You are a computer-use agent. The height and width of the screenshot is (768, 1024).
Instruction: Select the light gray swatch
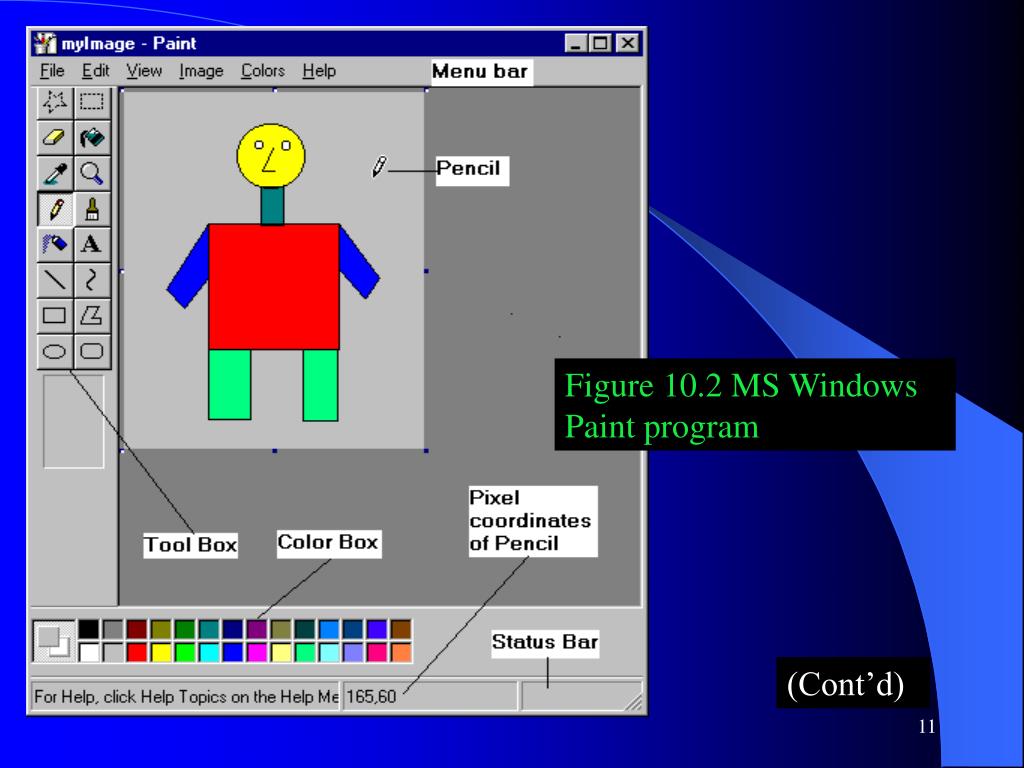tap(113, 652)
